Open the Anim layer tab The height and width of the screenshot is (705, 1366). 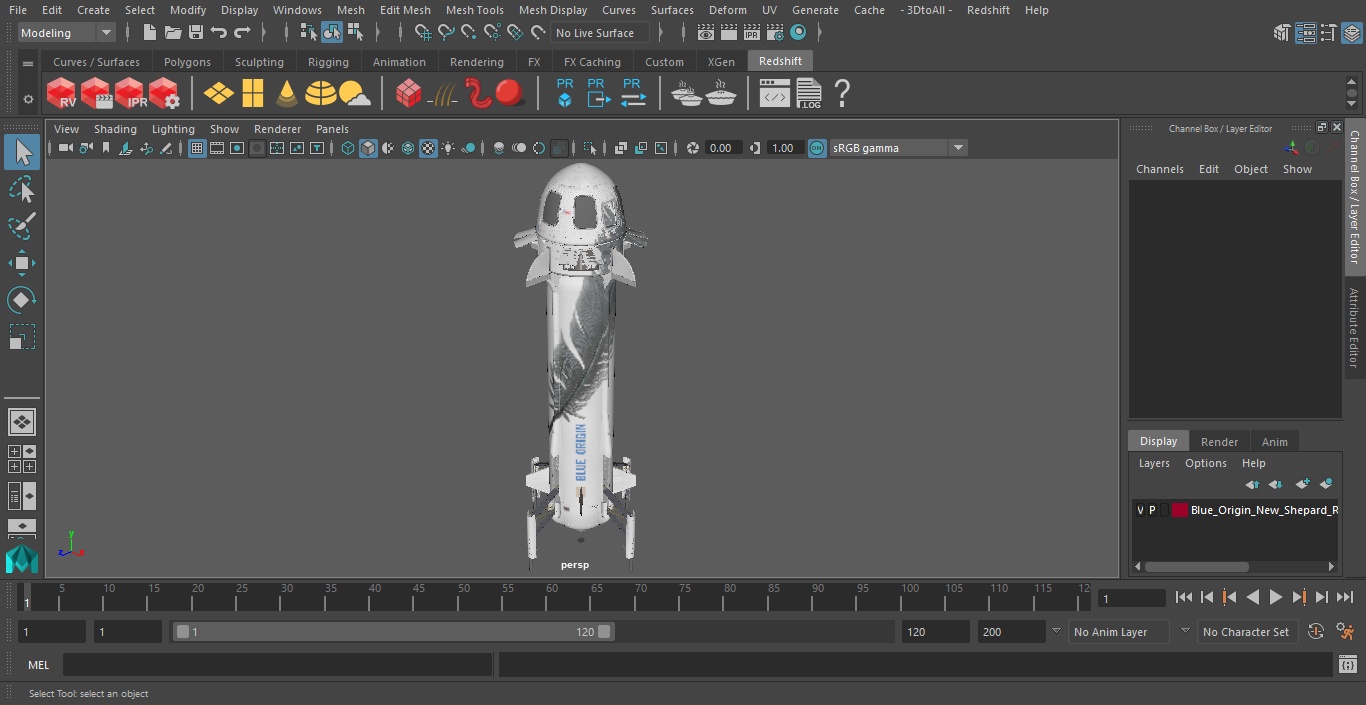click(x=1274, y=442)
